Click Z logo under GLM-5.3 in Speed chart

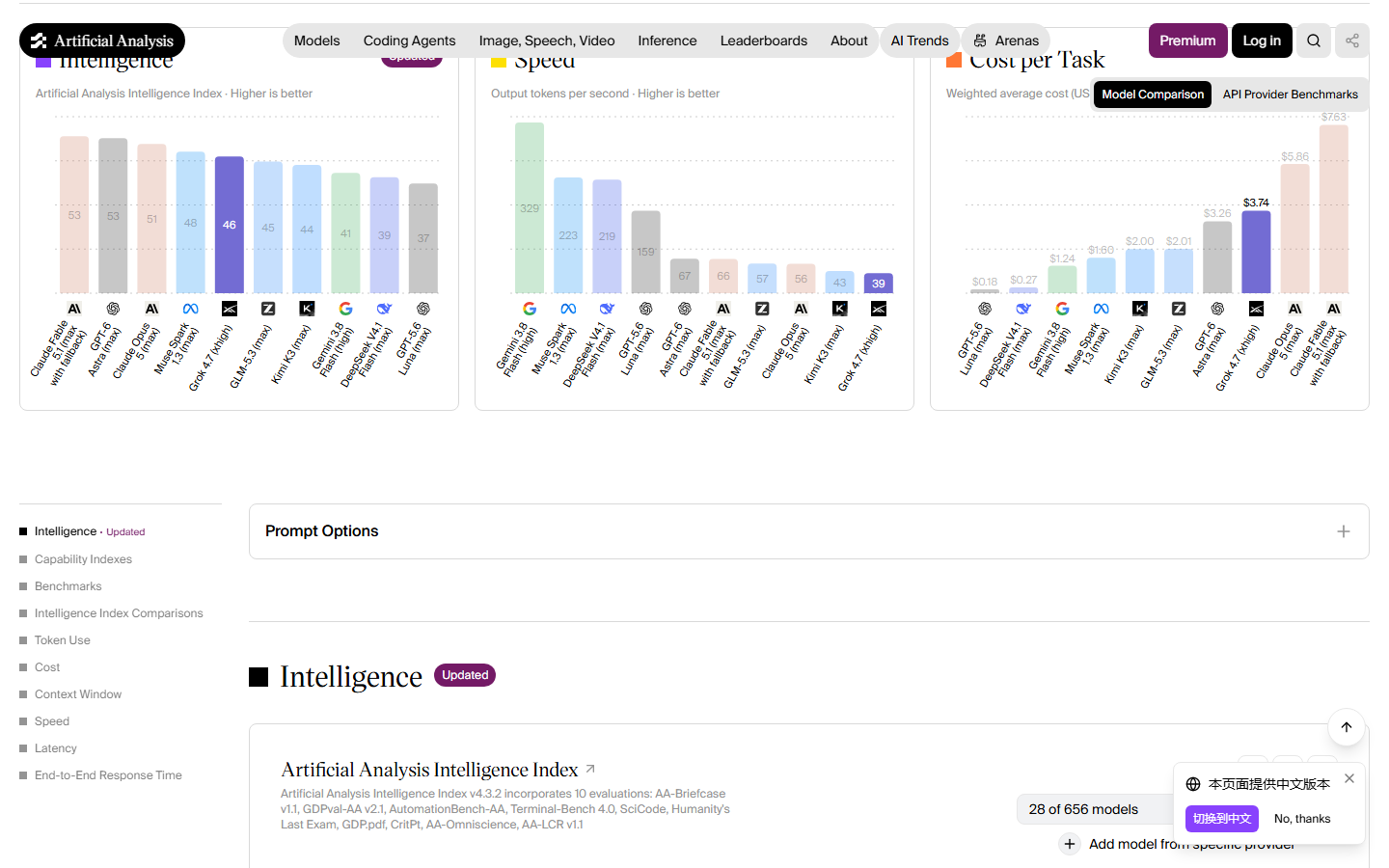pos(762,309)
